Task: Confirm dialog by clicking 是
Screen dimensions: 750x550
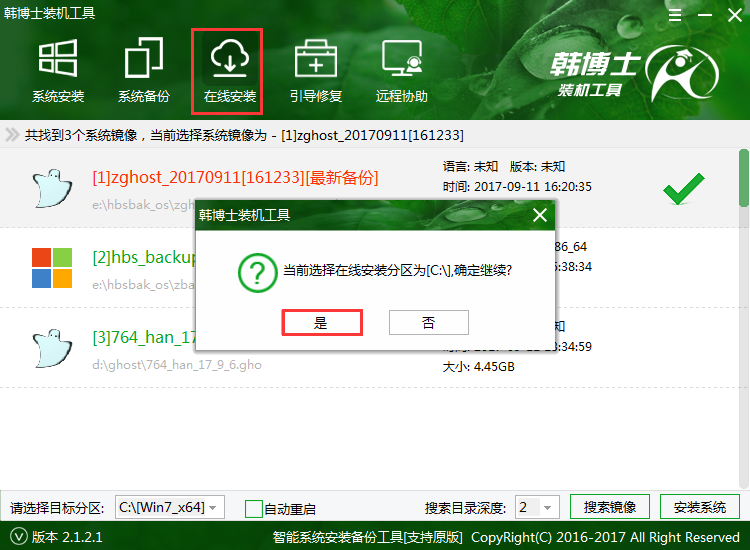Action: [321, 322]
